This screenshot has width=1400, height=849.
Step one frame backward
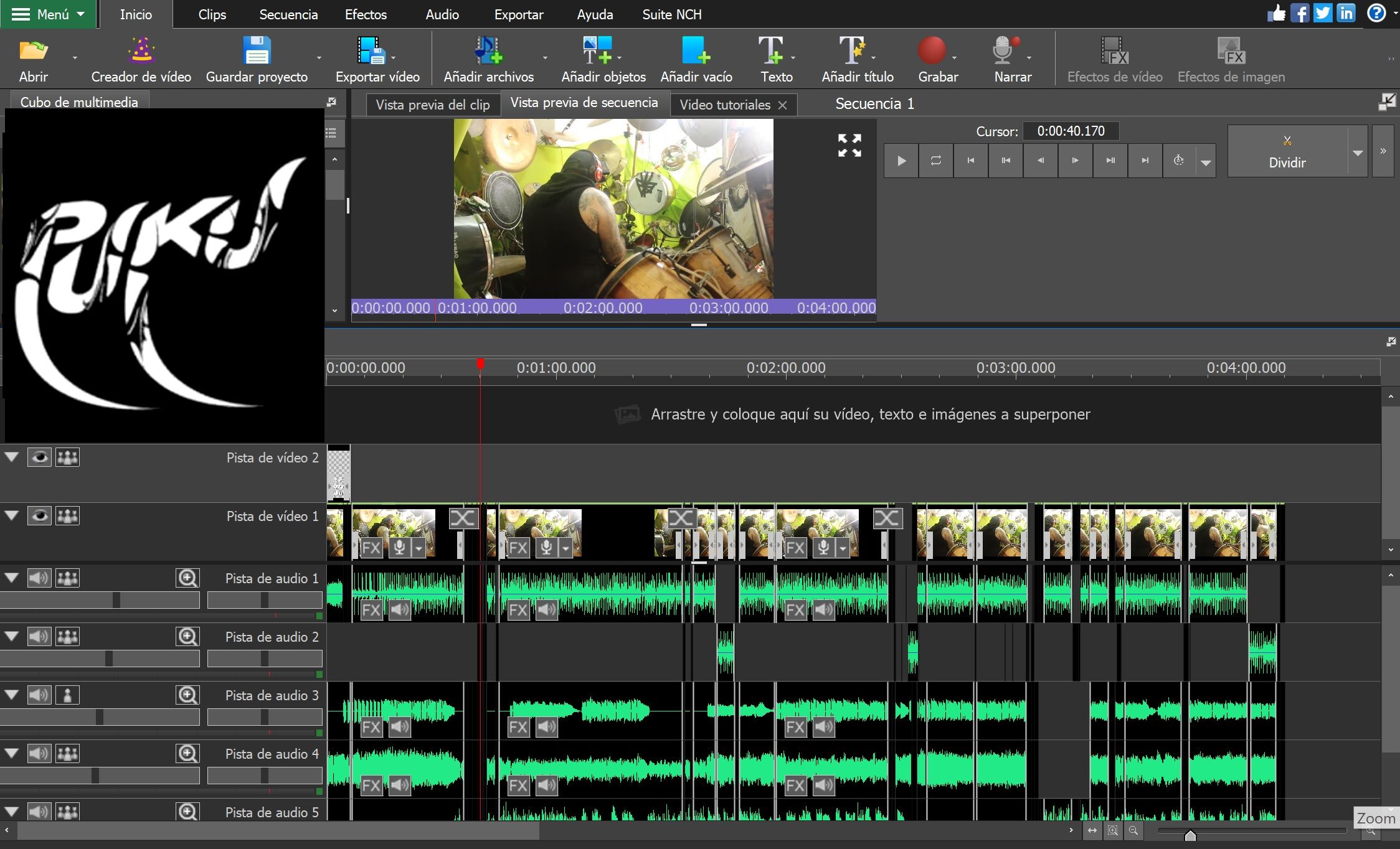pyautogui.click(x=1041, y=161)
